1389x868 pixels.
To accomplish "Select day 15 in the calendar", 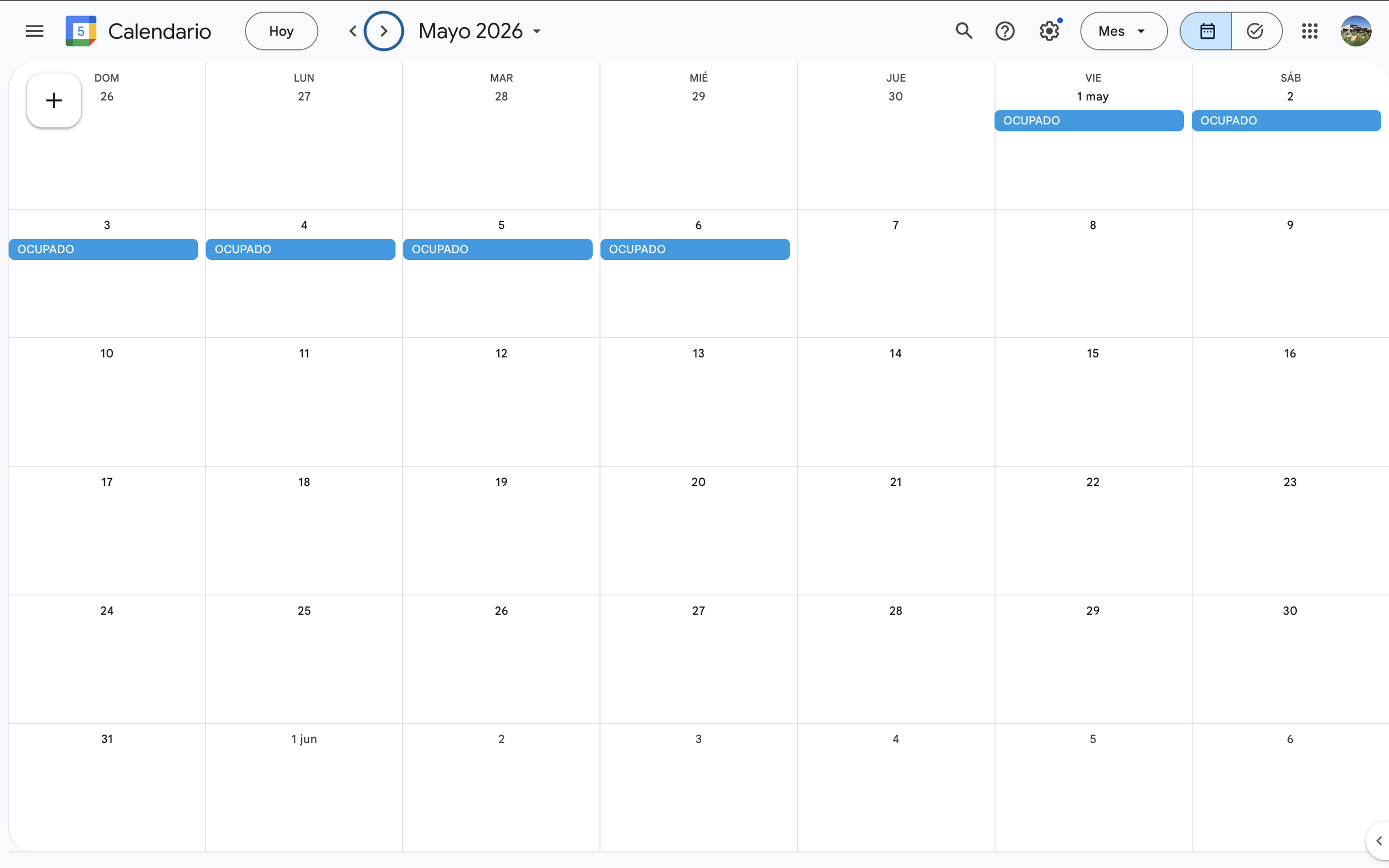I will (1093, 354).
